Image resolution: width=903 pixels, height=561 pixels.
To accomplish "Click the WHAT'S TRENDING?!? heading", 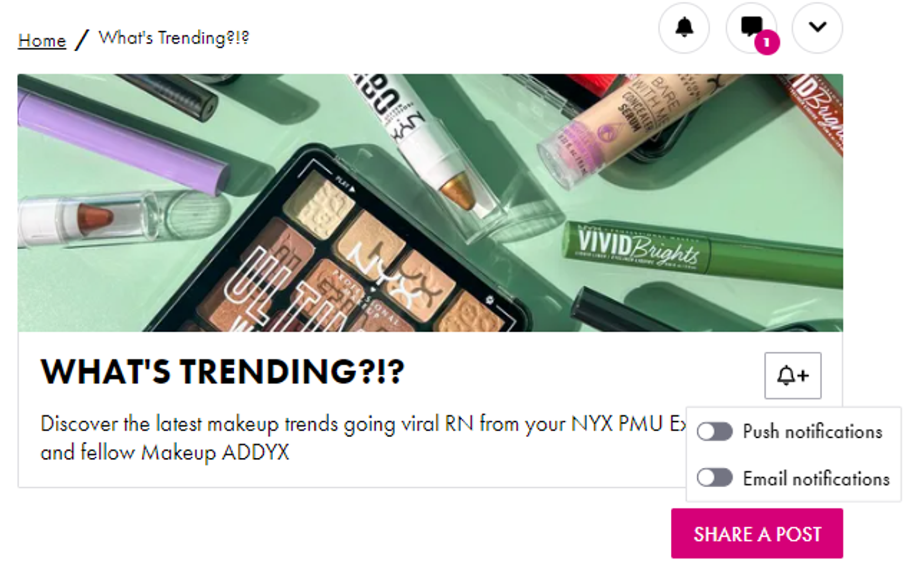I will click(x=222, y=371).
